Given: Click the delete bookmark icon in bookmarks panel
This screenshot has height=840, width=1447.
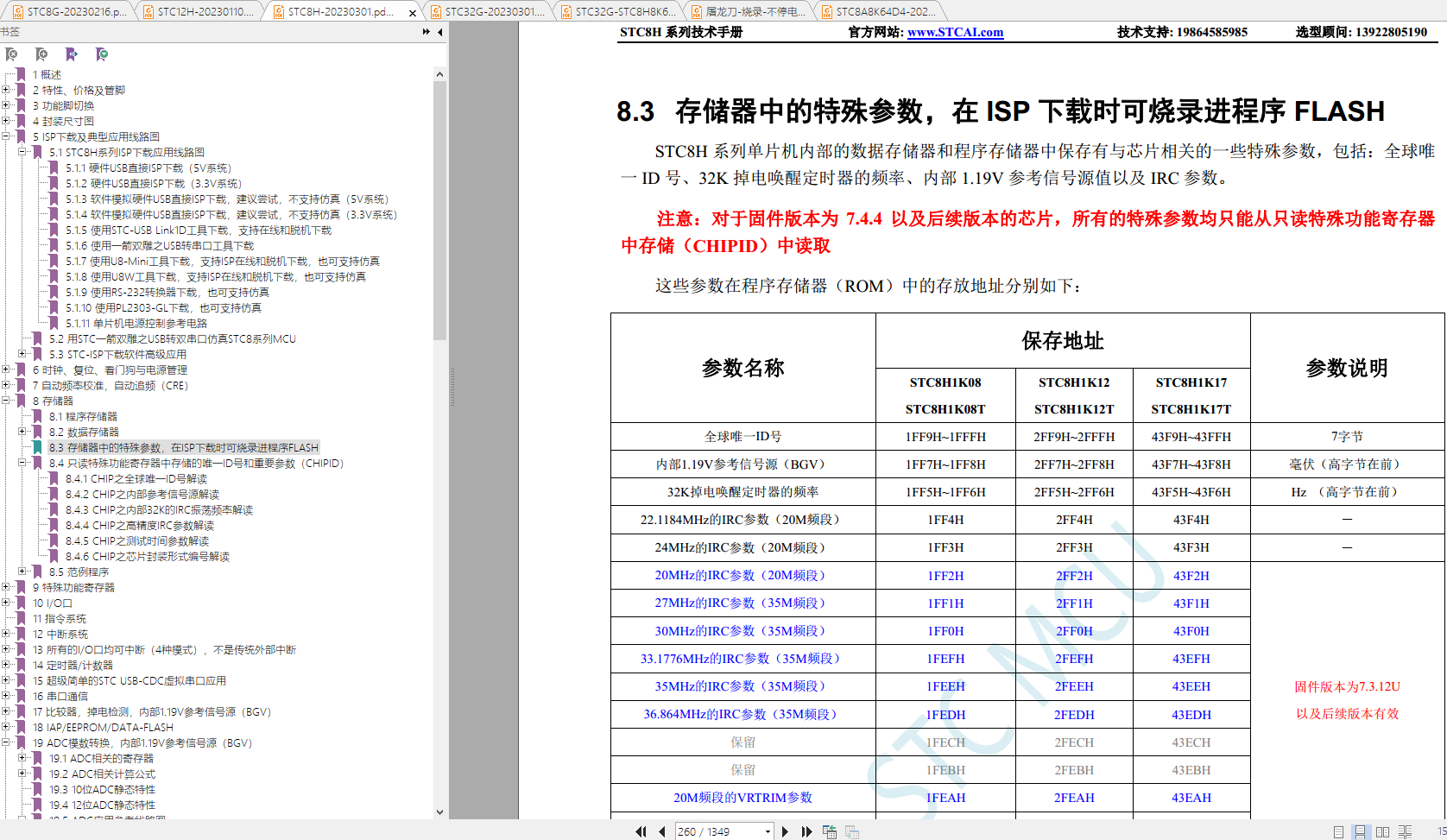Looking at the screenshot, I should [x=11, y=54].
